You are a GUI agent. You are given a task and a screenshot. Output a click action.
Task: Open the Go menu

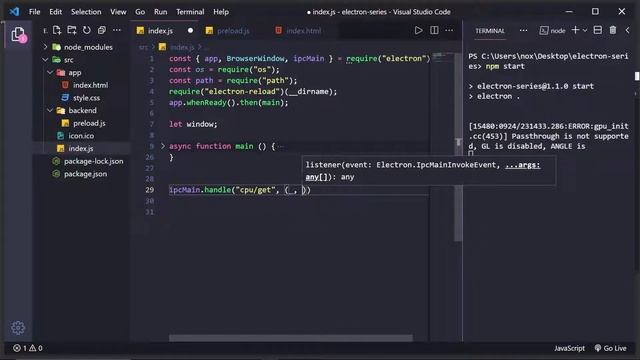(x=140, y=12)
